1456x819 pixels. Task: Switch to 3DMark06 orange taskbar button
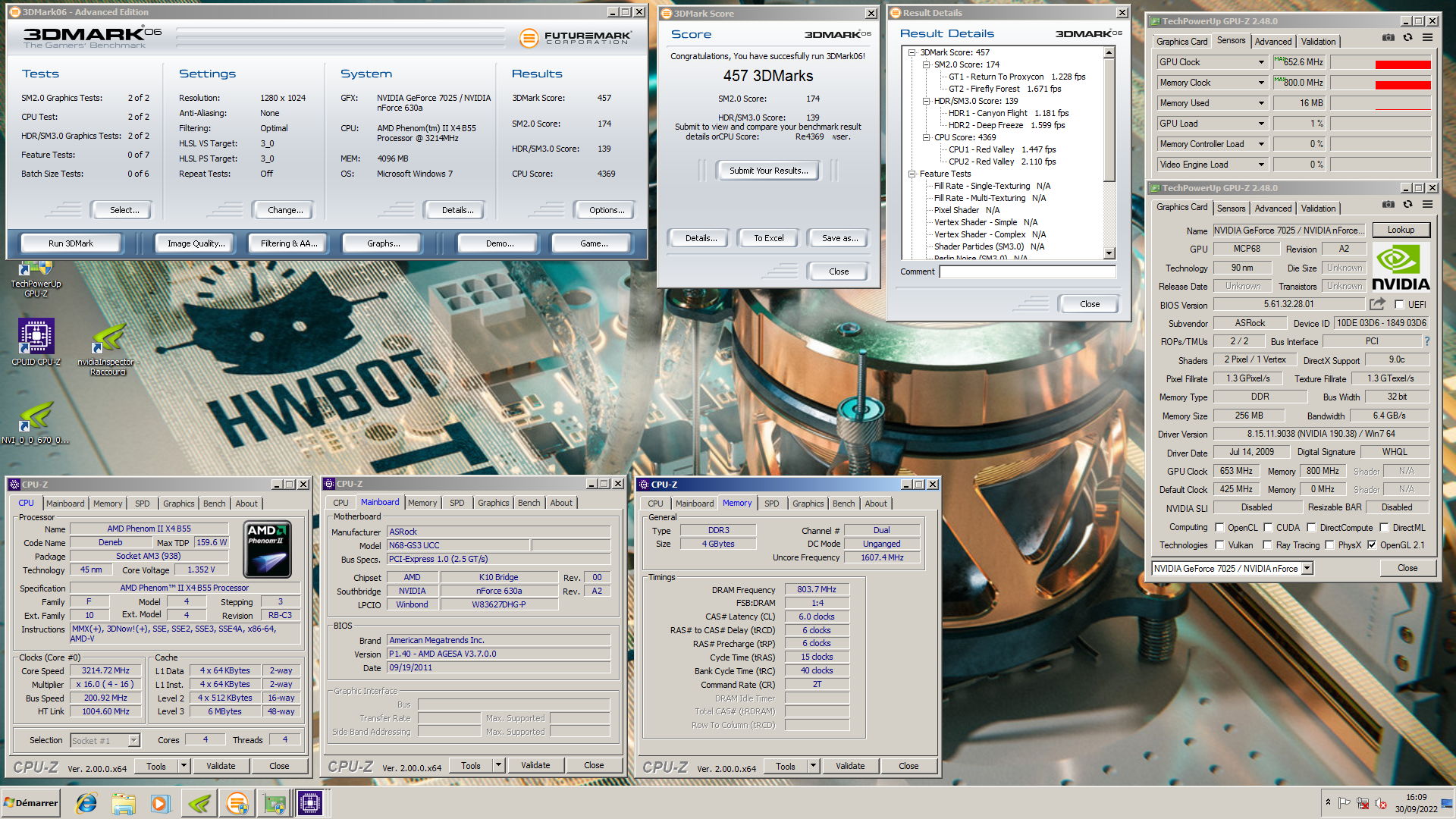point(237,803)
